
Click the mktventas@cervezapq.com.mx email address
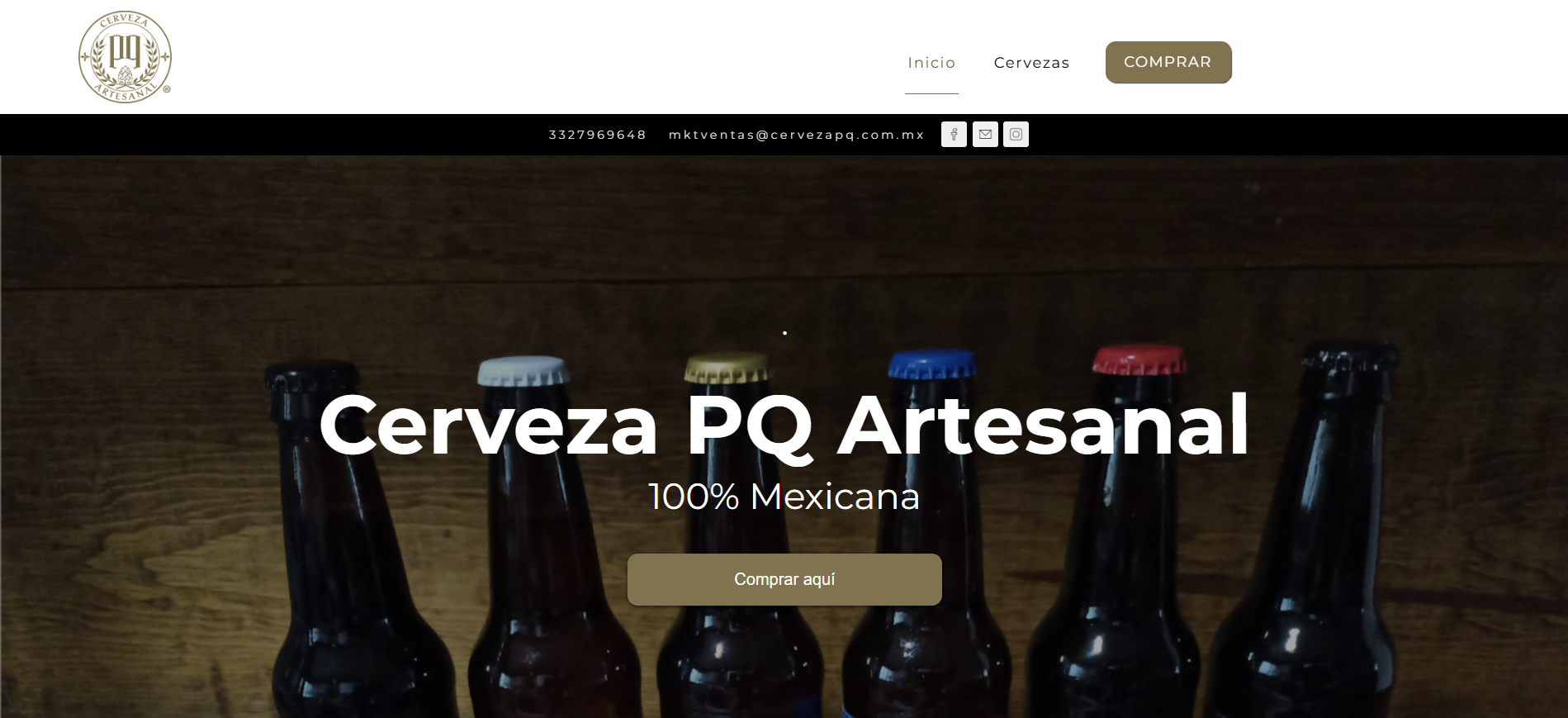pos(796,135)
